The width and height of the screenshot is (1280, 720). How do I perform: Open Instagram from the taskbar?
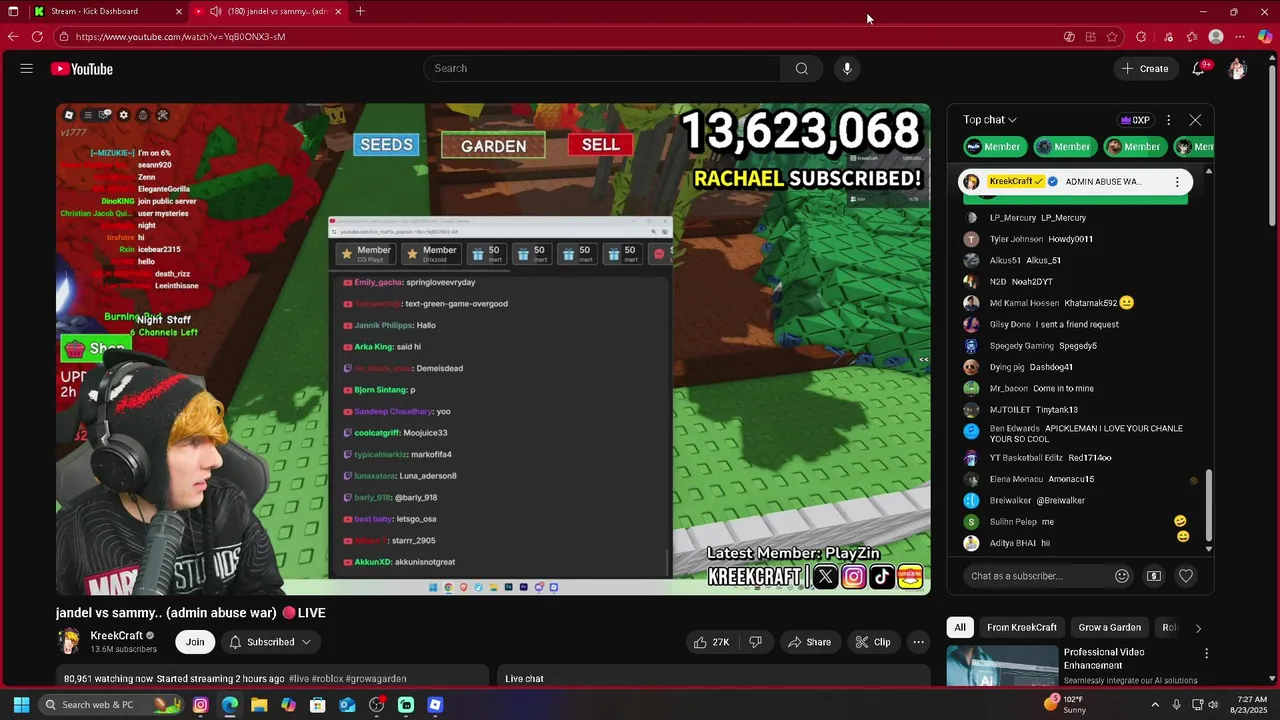(200, 705)
